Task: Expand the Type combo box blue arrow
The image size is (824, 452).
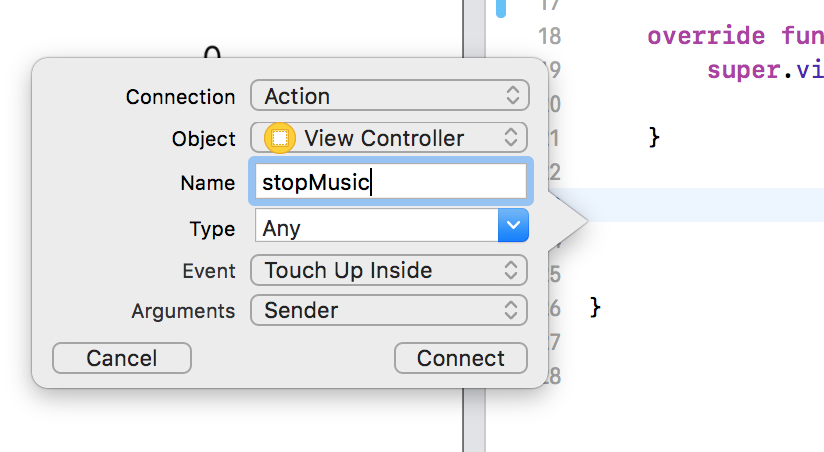Action: click(513, 225)
